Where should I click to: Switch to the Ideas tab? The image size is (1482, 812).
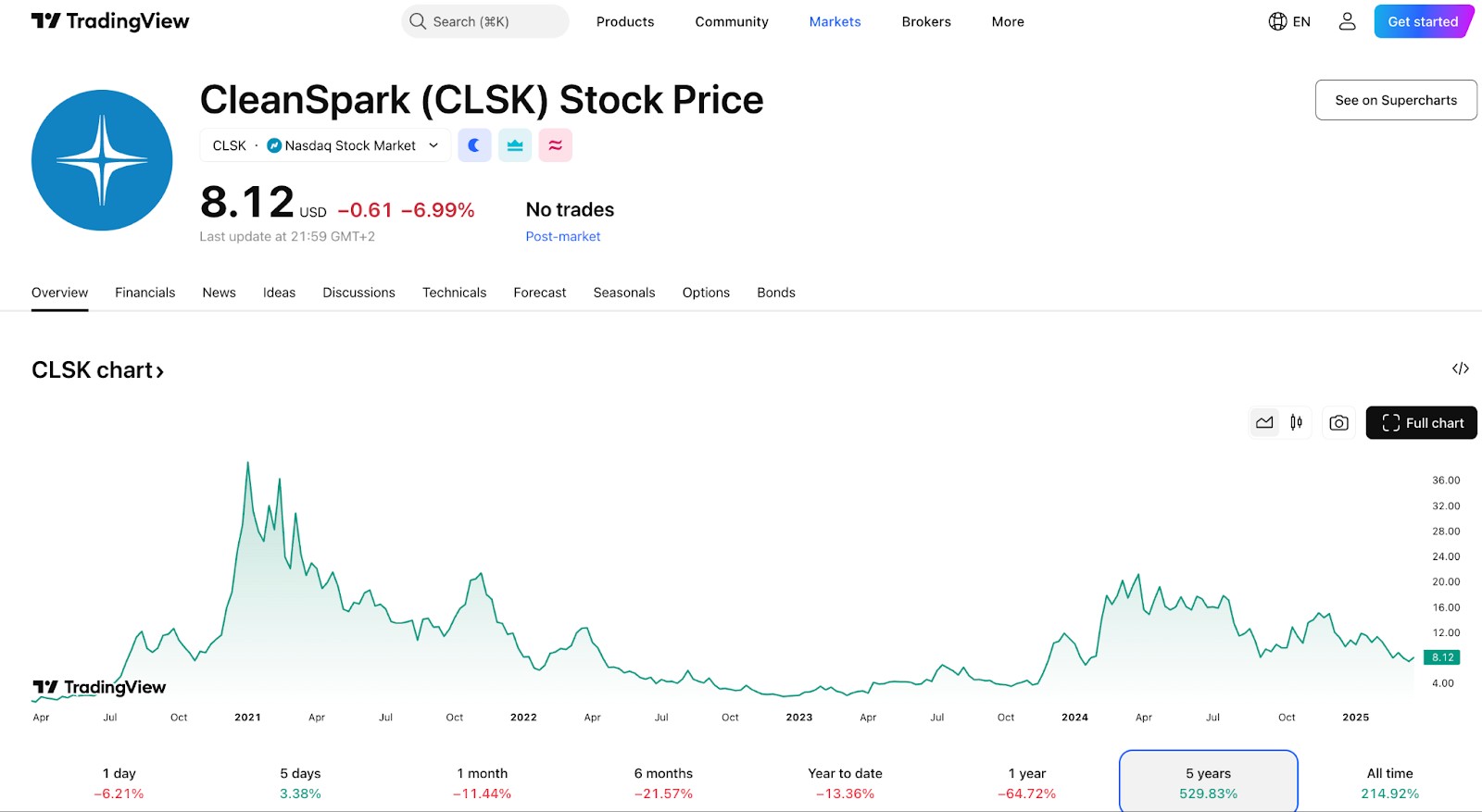click(x=279, y=293)
